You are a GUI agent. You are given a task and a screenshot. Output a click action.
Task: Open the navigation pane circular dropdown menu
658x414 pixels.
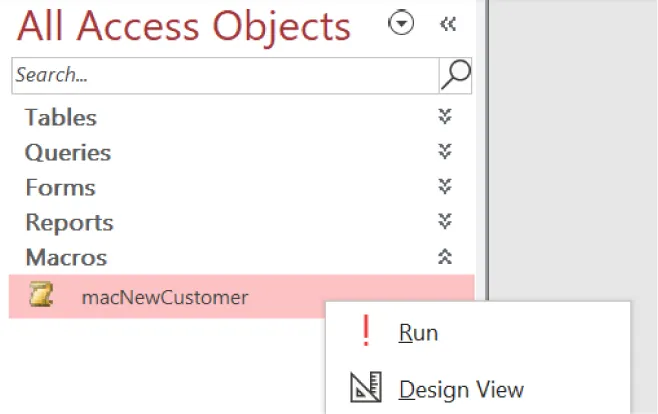pos(401,24)
